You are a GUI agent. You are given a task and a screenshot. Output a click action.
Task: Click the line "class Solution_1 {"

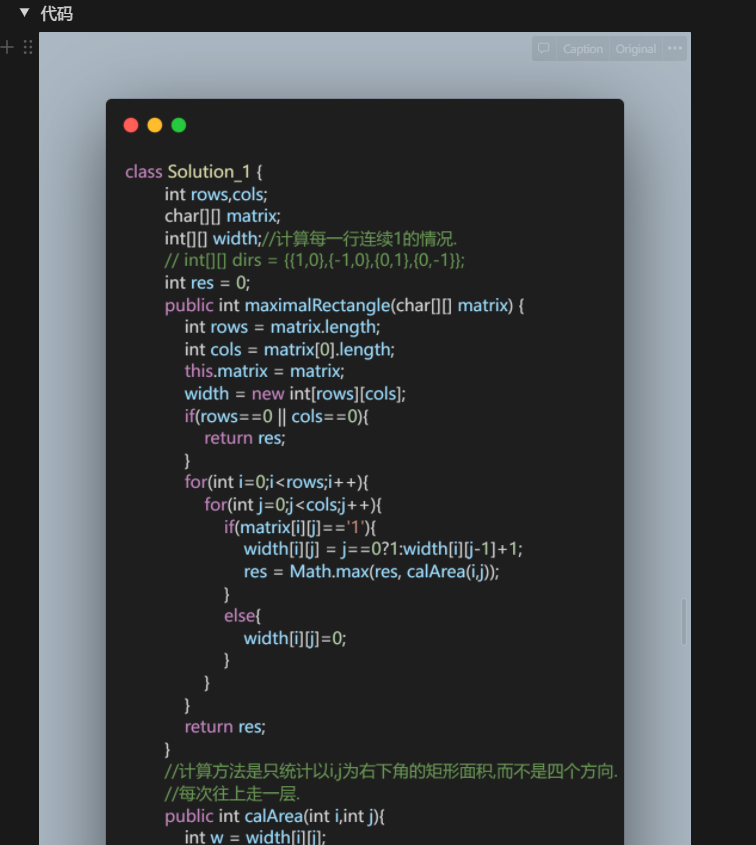(193, 172)
